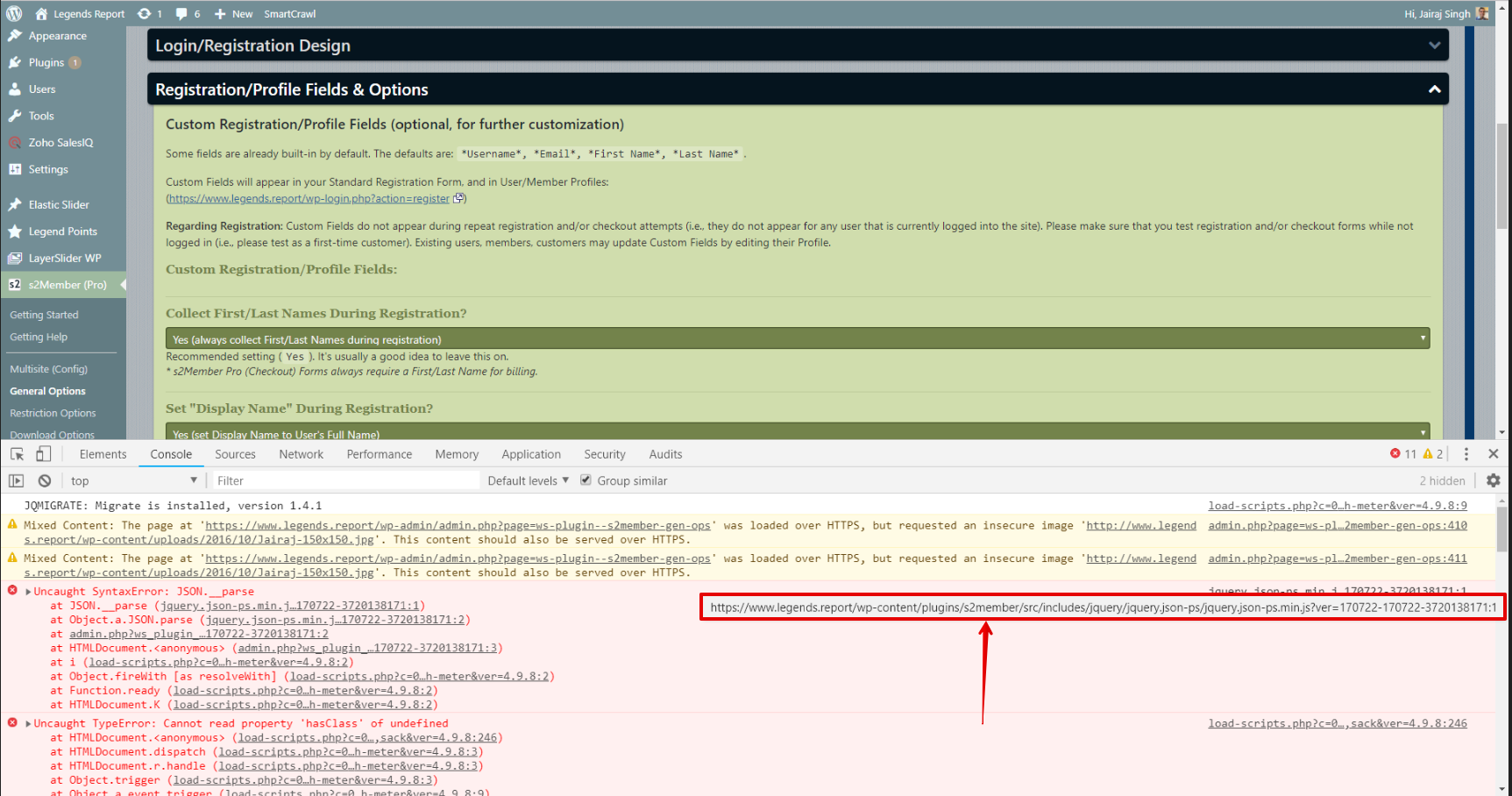Click the Appearance paintbrush icon
The height and width of the screenshot is (796, 1512).
(15, 36)
